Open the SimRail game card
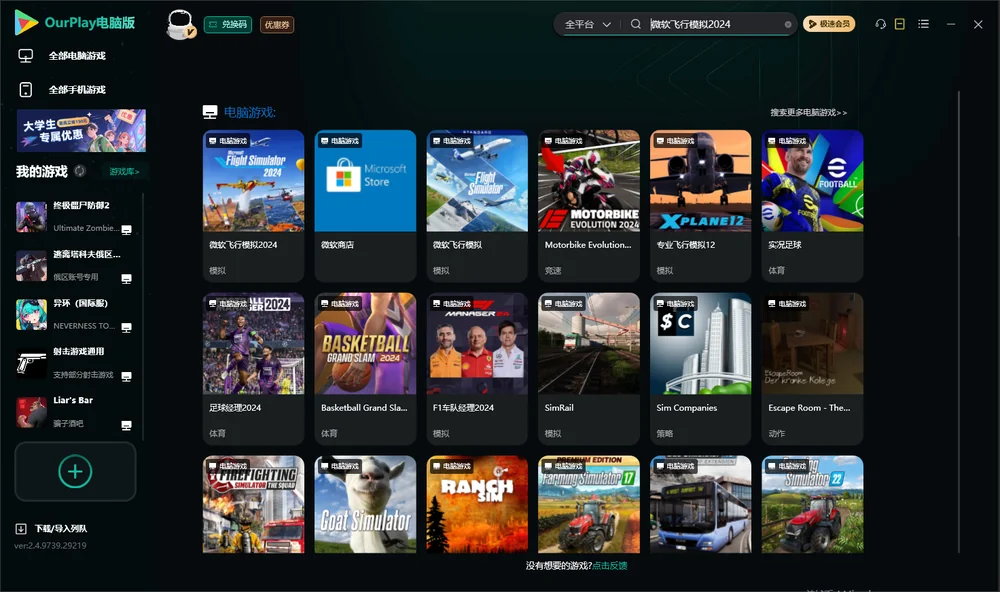Screen dimensions: 1000x592 click(x=589, y=369)
